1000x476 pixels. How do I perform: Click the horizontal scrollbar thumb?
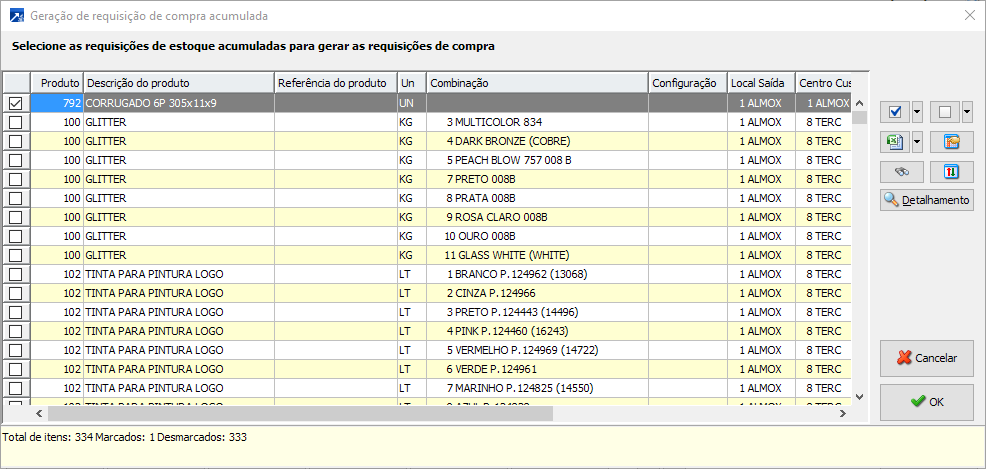point(300,413)
